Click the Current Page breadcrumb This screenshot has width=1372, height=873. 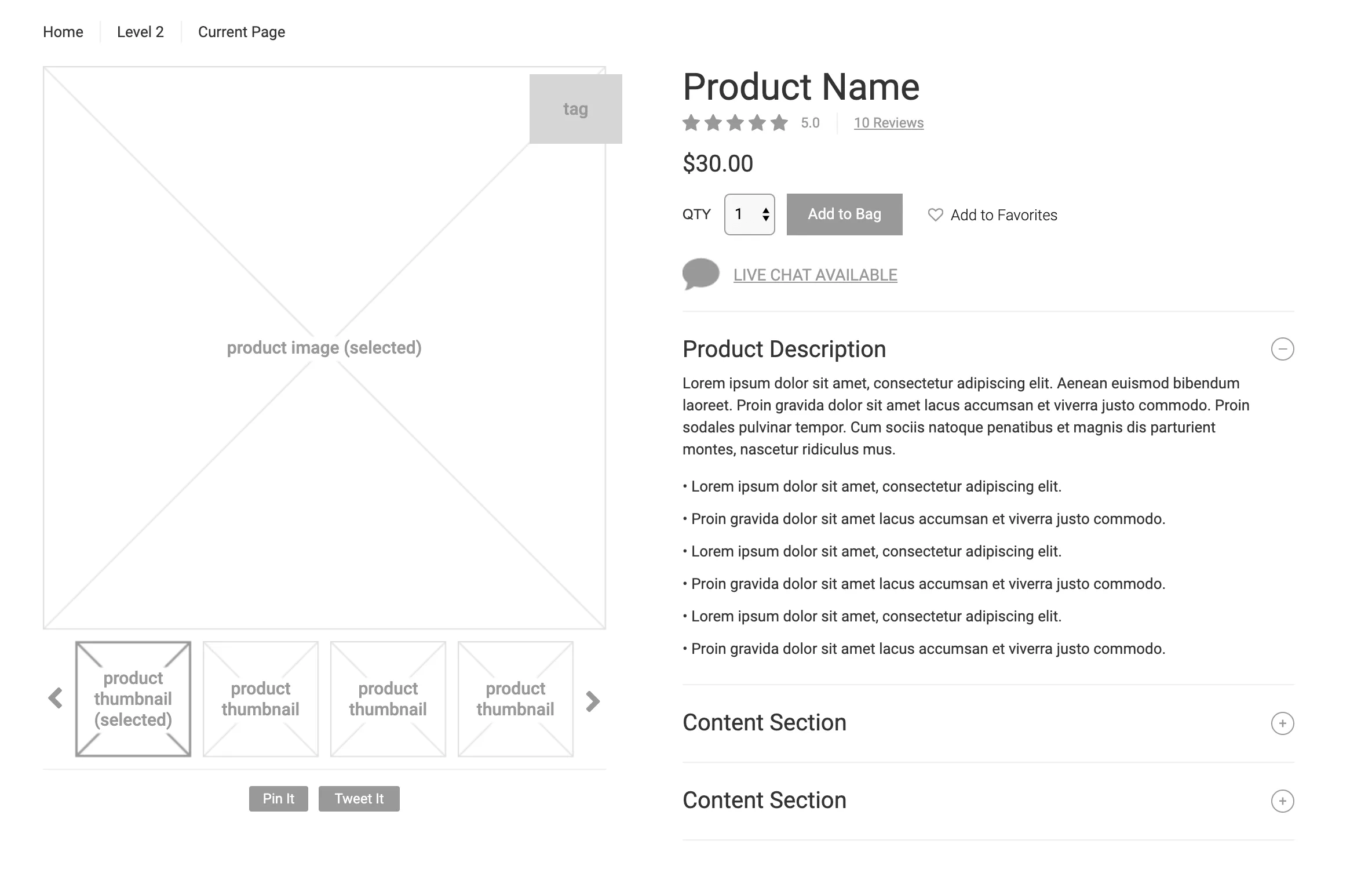(x=242, y=32)
